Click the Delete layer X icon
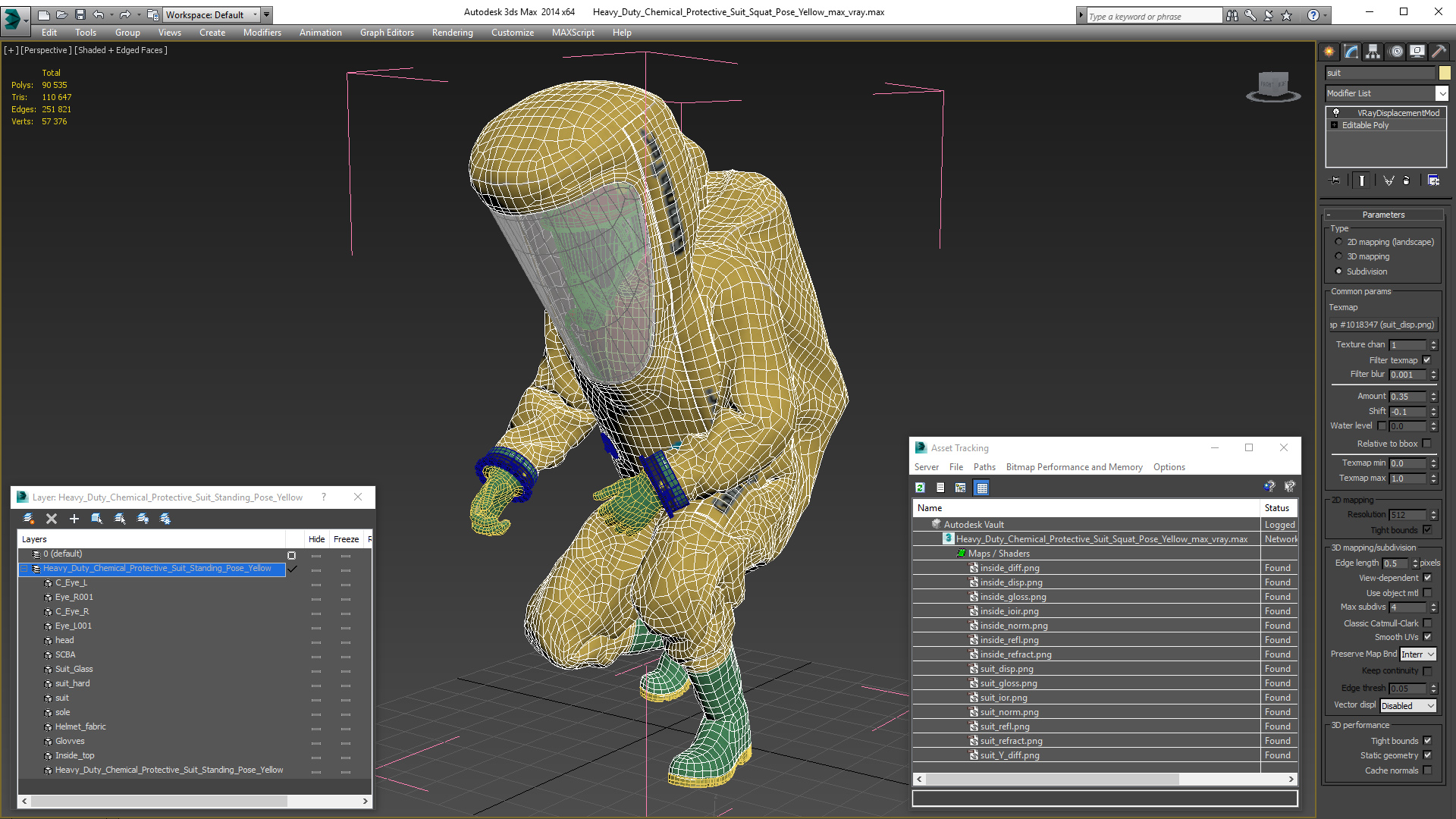Screen dimensions: 1456x819 52,519
